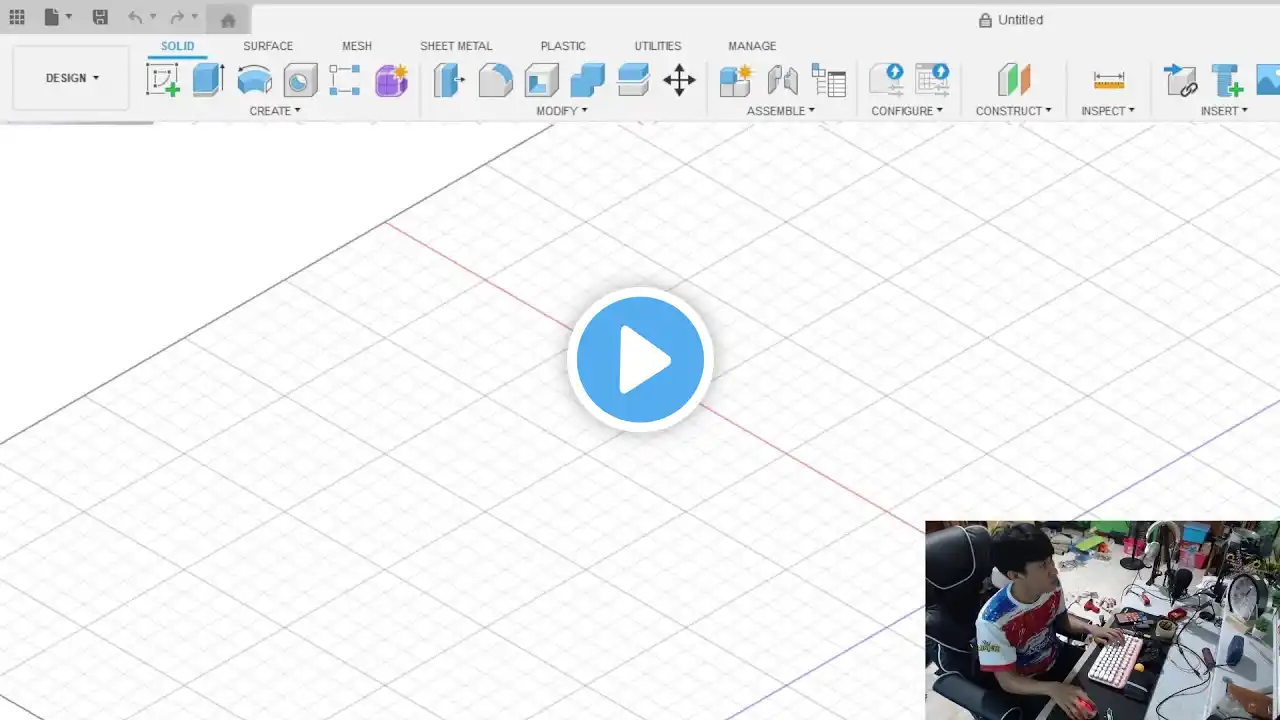The width and height of the screenshot is (1280, 720).
Task: Expand the CONFIGURE menu
Action: [907, 111]
